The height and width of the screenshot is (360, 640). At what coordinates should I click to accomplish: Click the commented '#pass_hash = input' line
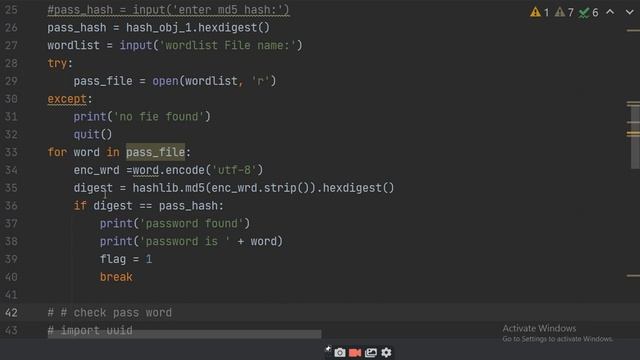coord(168,10)
